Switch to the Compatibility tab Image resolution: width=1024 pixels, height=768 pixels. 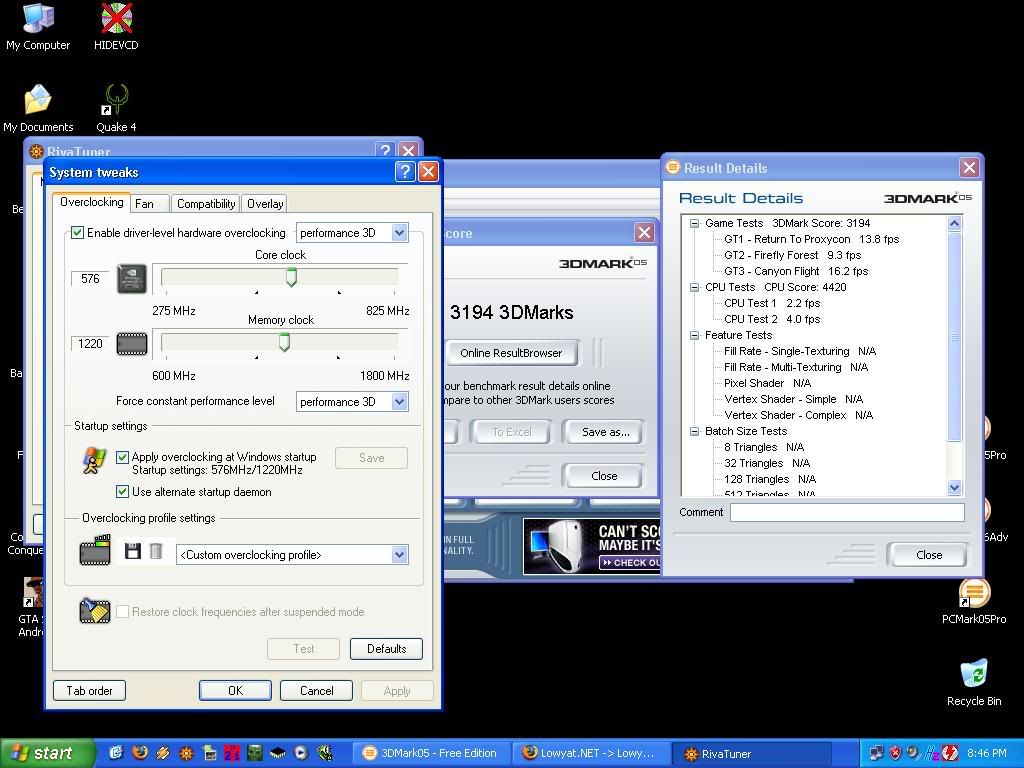205,204
